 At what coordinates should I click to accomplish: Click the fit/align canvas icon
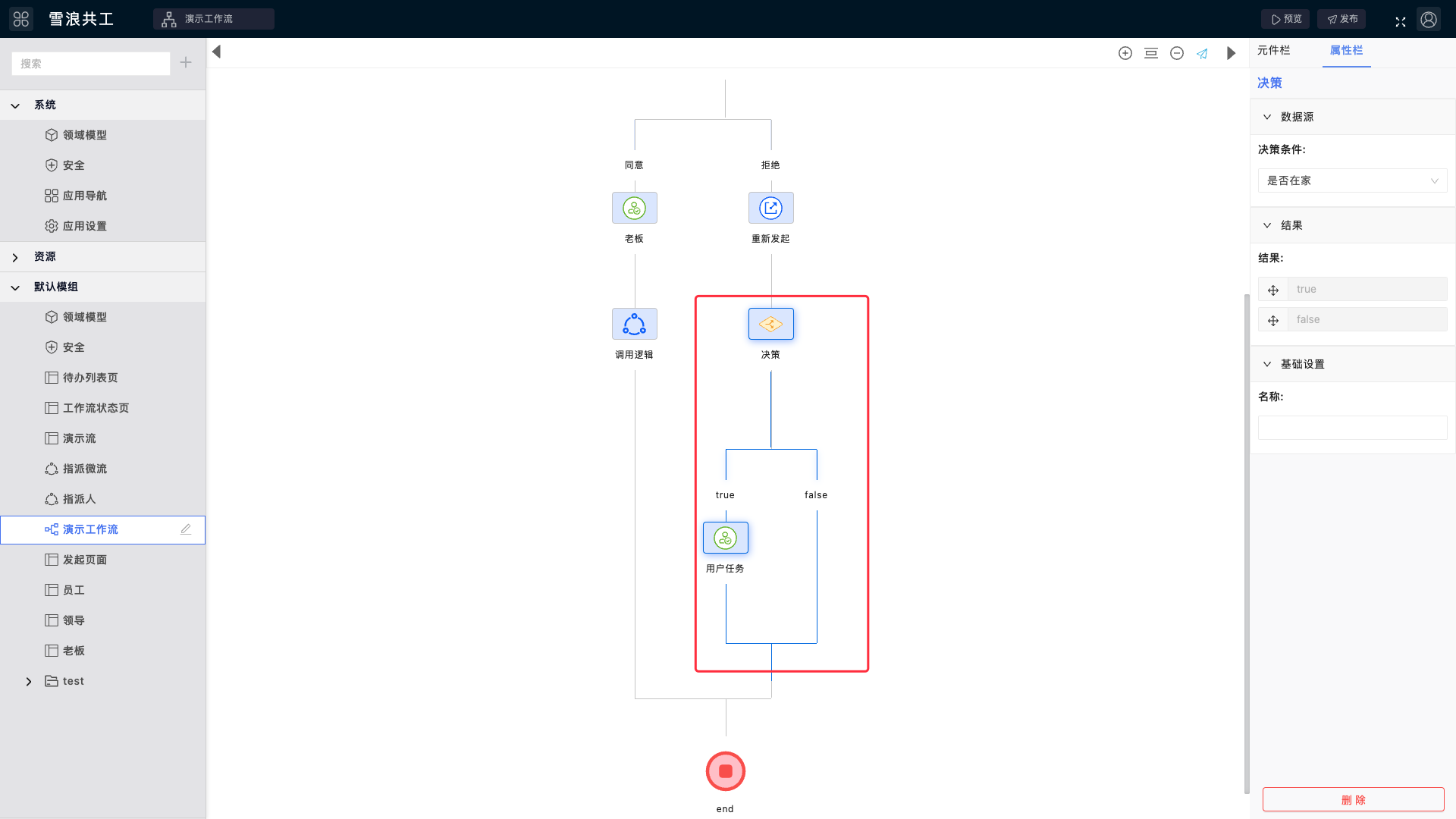pos(1151,53)
